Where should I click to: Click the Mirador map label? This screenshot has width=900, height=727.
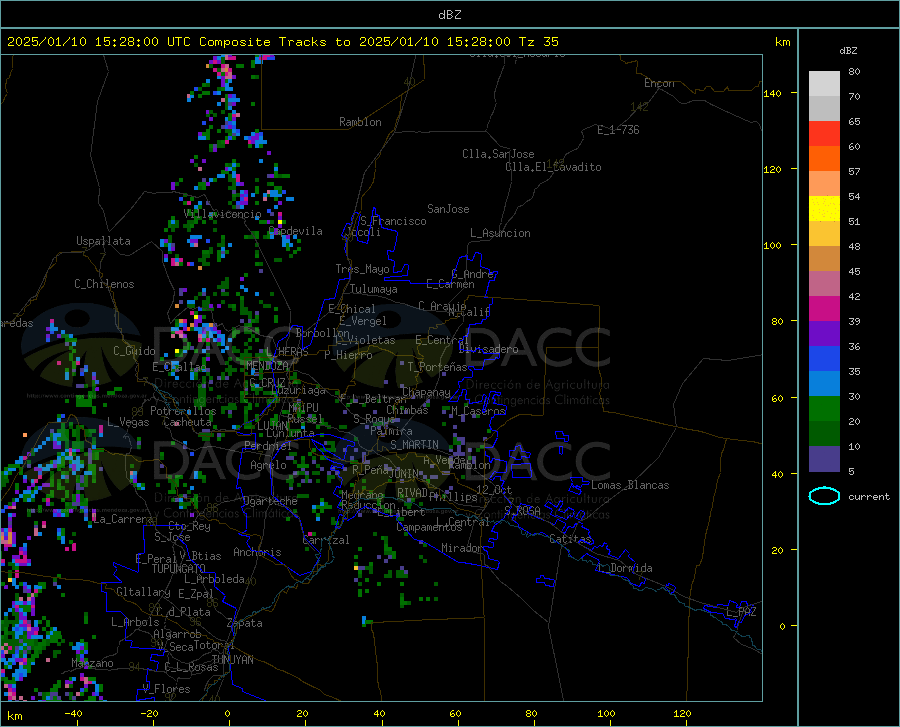click(x=462, y=548)
